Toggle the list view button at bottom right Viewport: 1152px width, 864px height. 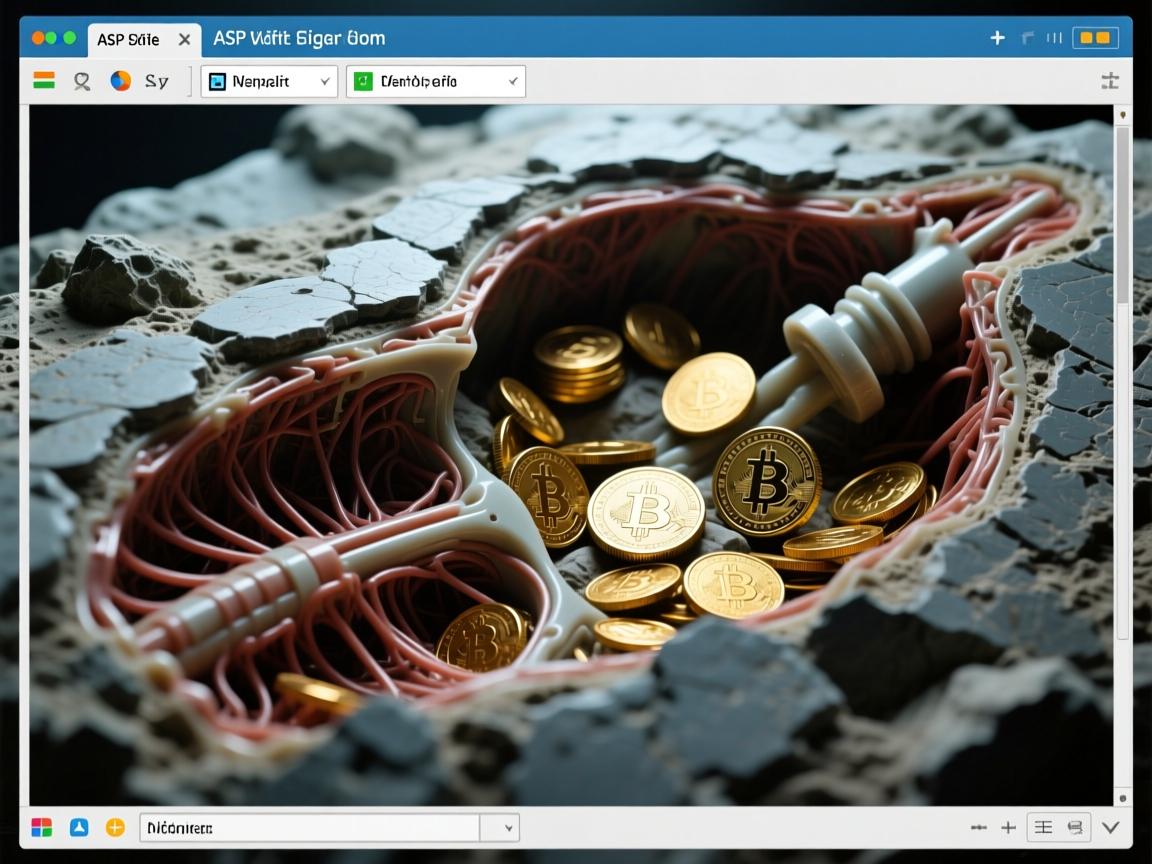click(x=1043, y=828)
